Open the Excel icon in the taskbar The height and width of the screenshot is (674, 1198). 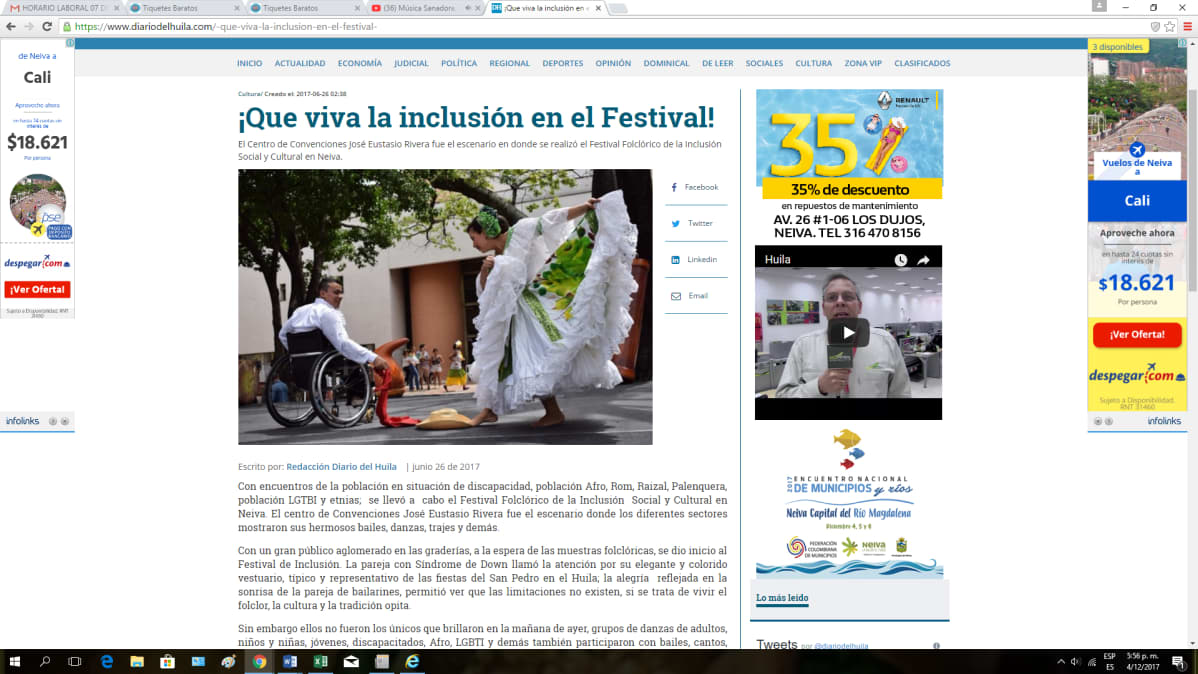(320, 662)
